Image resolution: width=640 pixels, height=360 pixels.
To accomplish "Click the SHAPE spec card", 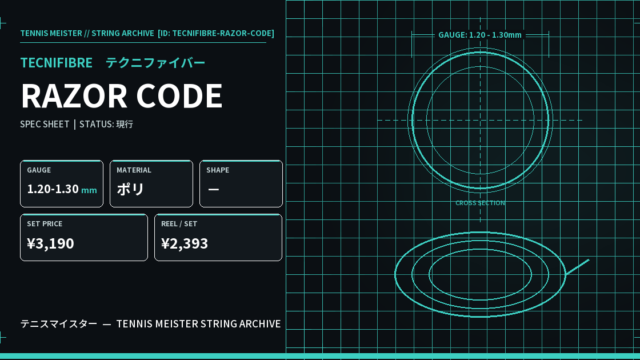I will [241, 184].
